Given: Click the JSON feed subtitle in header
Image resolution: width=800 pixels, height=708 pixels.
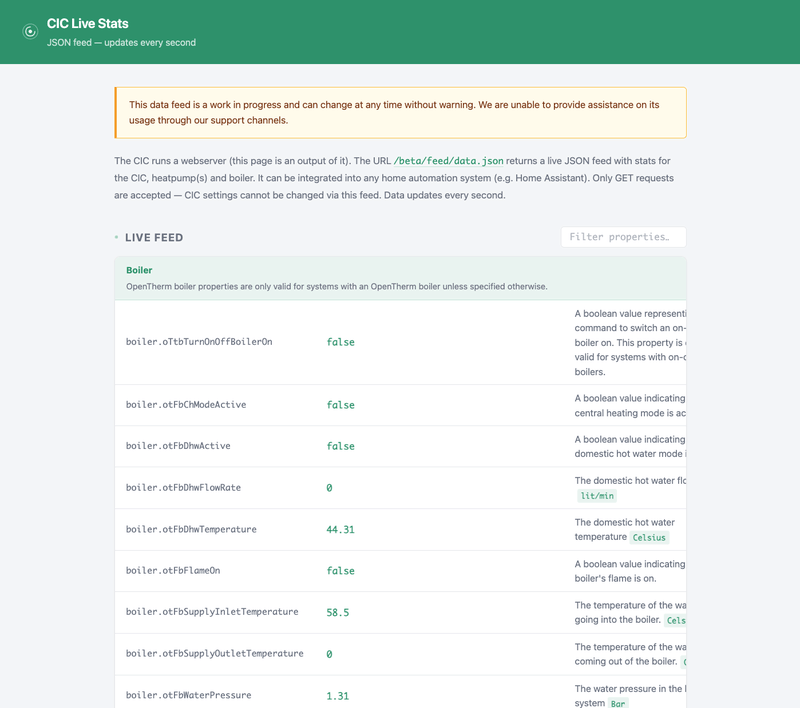Looking at the screenshot, I should tap(121, 43).
